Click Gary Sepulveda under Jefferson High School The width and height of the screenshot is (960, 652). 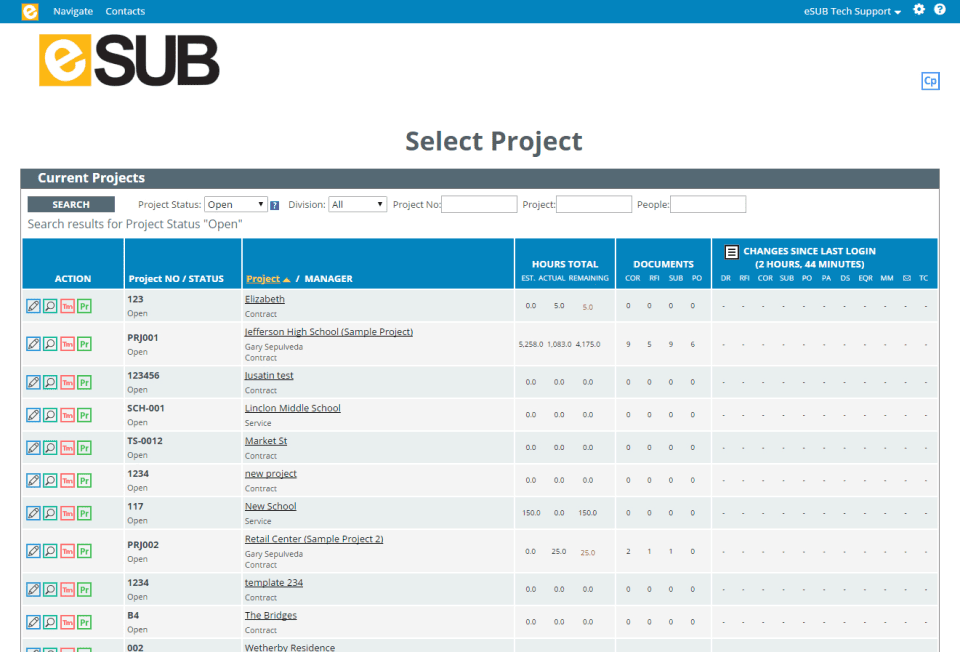coord(274,347)
